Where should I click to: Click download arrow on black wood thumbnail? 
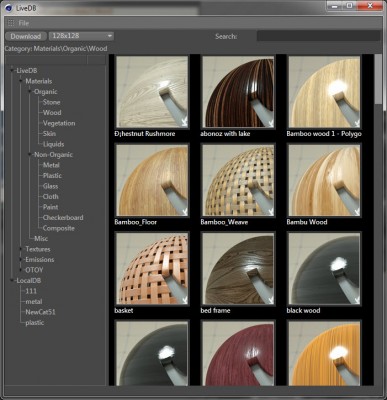[356, 300]
